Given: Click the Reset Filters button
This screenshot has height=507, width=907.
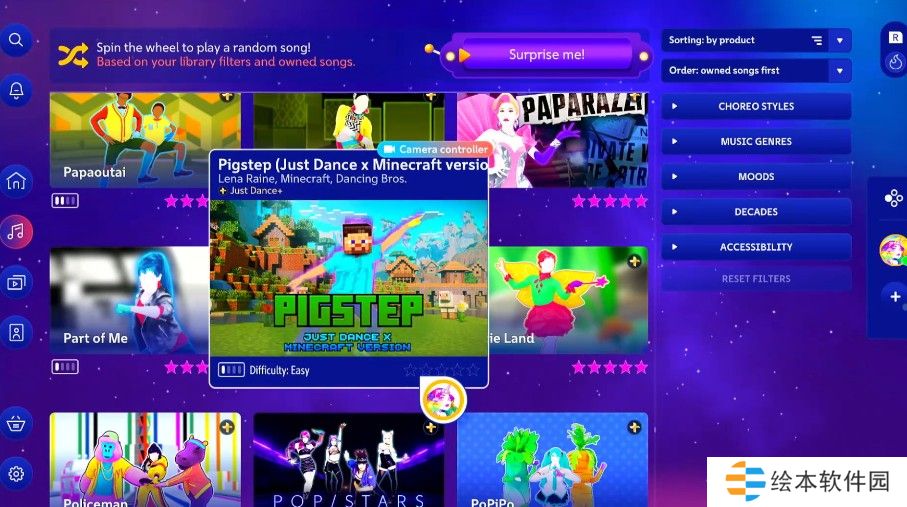Looking at the screenshot, I should tap(756, 279).
